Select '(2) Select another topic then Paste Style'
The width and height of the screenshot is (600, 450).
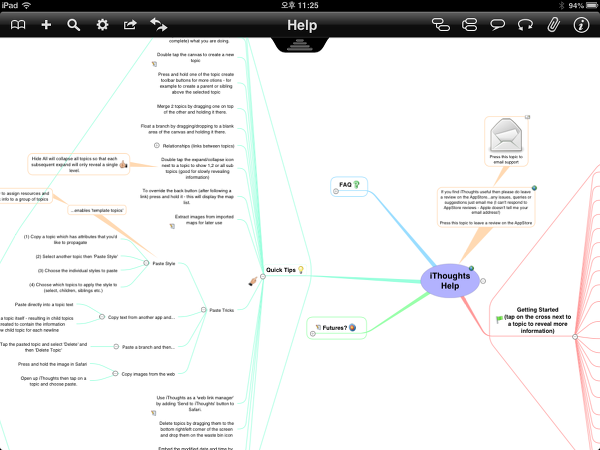click(77, 257)
